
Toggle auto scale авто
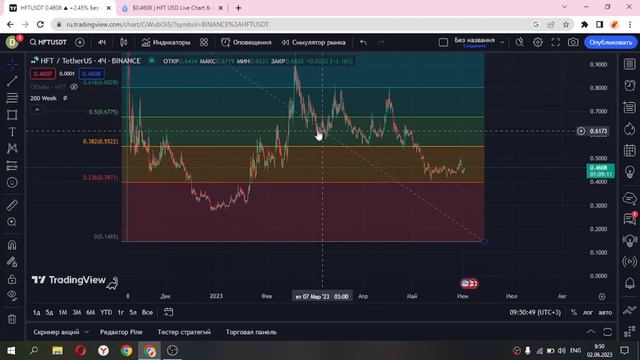pos(605,312)
